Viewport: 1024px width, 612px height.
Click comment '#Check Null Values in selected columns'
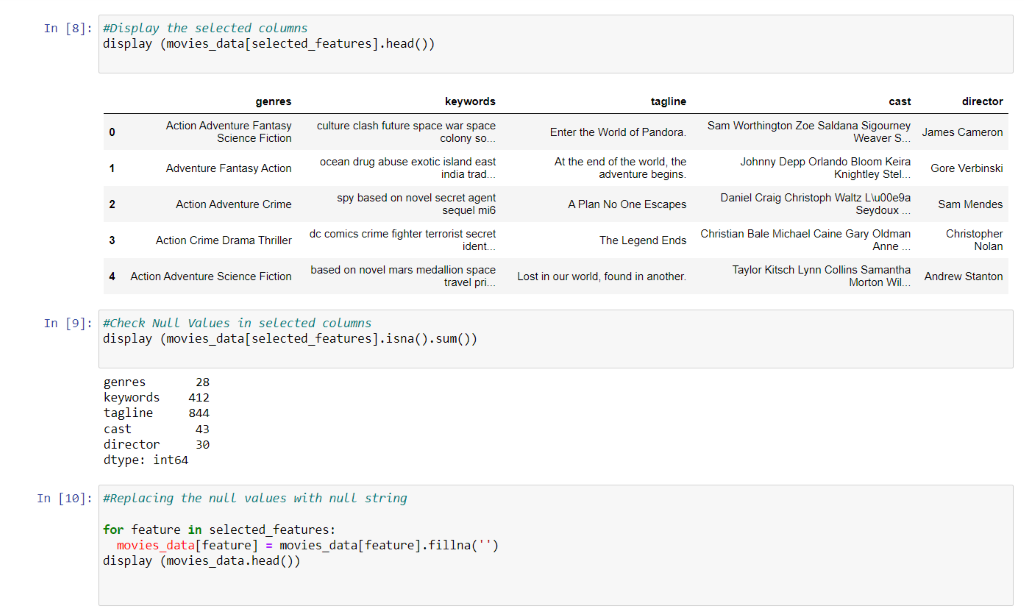[x=237, y=323]
